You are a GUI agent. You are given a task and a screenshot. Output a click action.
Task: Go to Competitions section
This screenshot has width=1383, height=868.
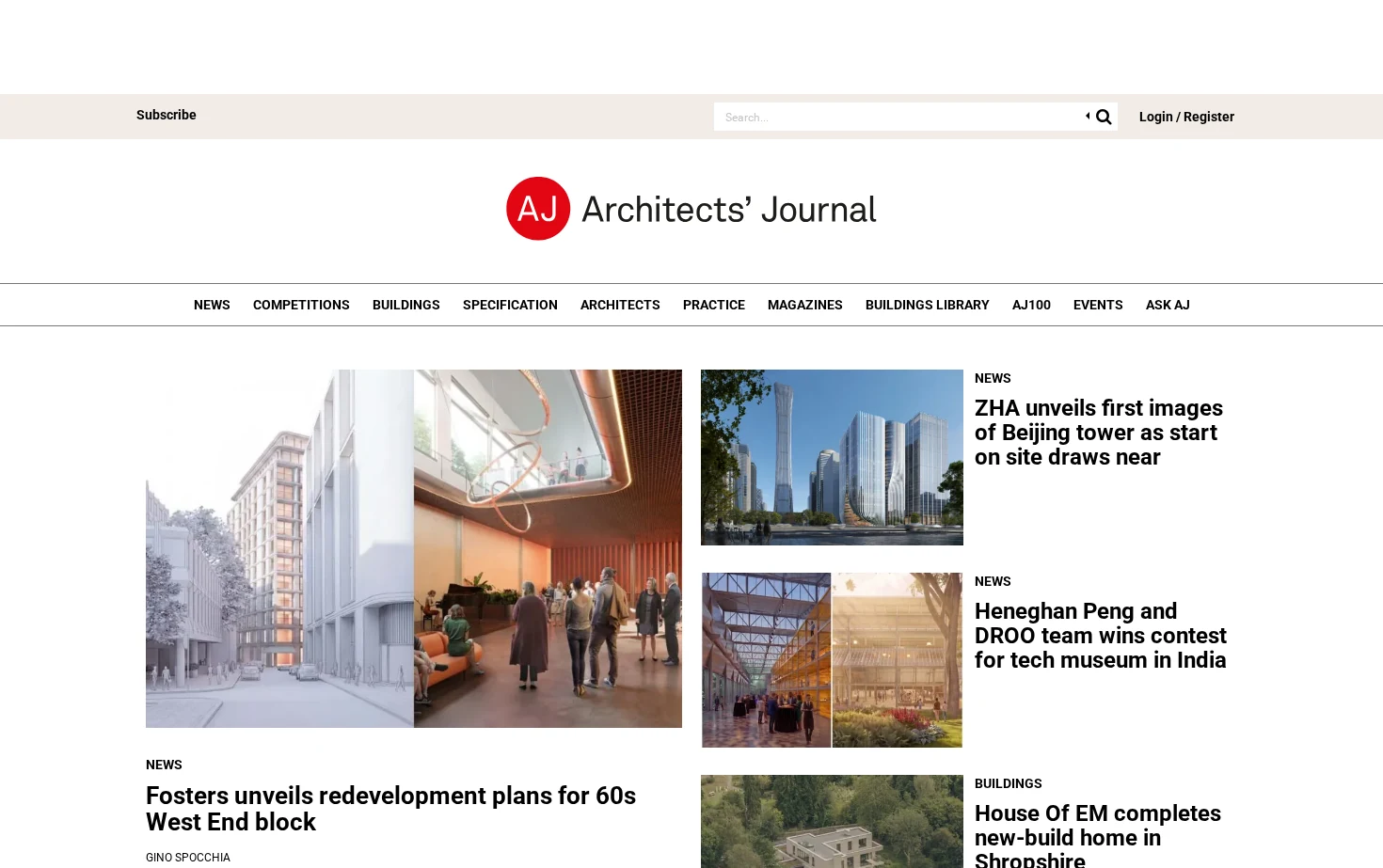(x=301, y=305)
